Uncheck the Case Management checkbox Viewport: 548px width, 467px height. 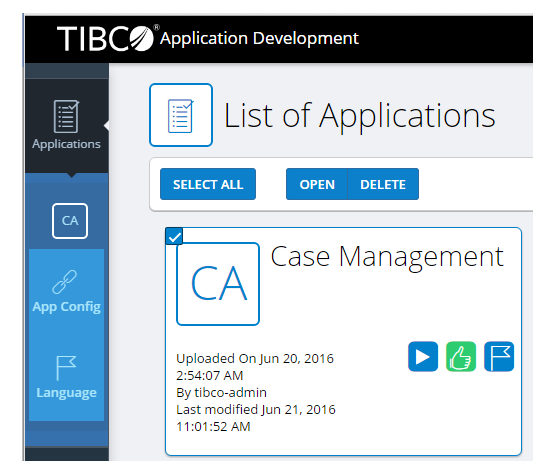point(174,237)
